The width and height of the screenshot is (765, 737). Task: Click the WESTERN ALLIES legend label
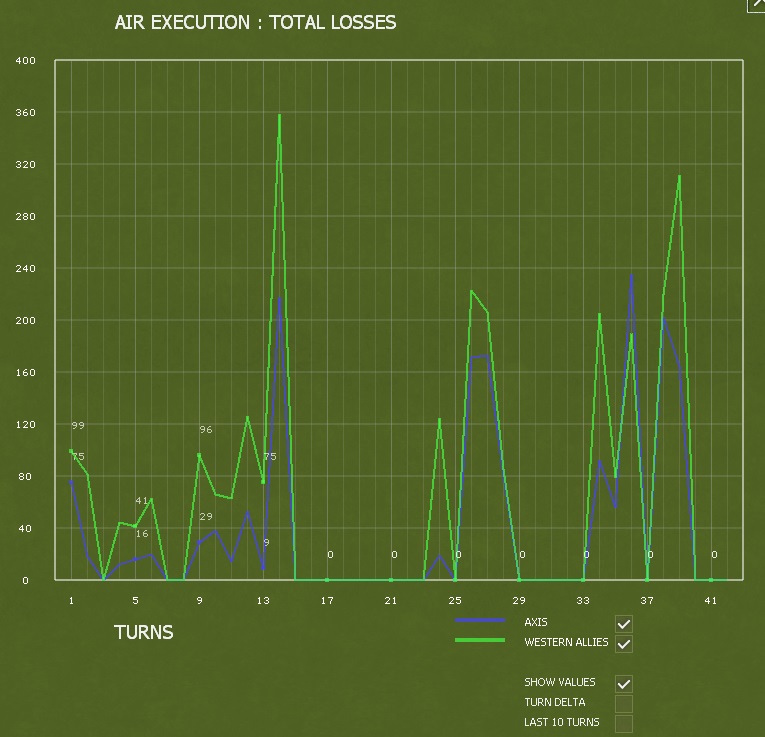pyautogui.click(x=566, y=642)
